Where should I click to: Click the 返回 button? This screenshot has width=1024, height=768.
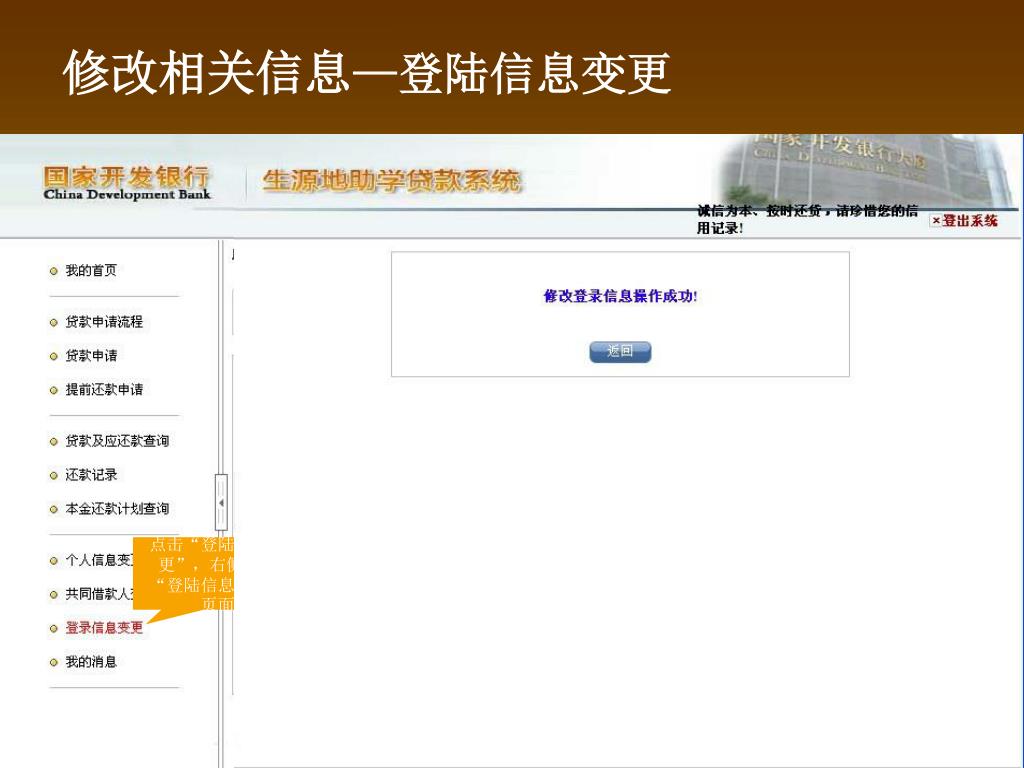click(620, 351)
